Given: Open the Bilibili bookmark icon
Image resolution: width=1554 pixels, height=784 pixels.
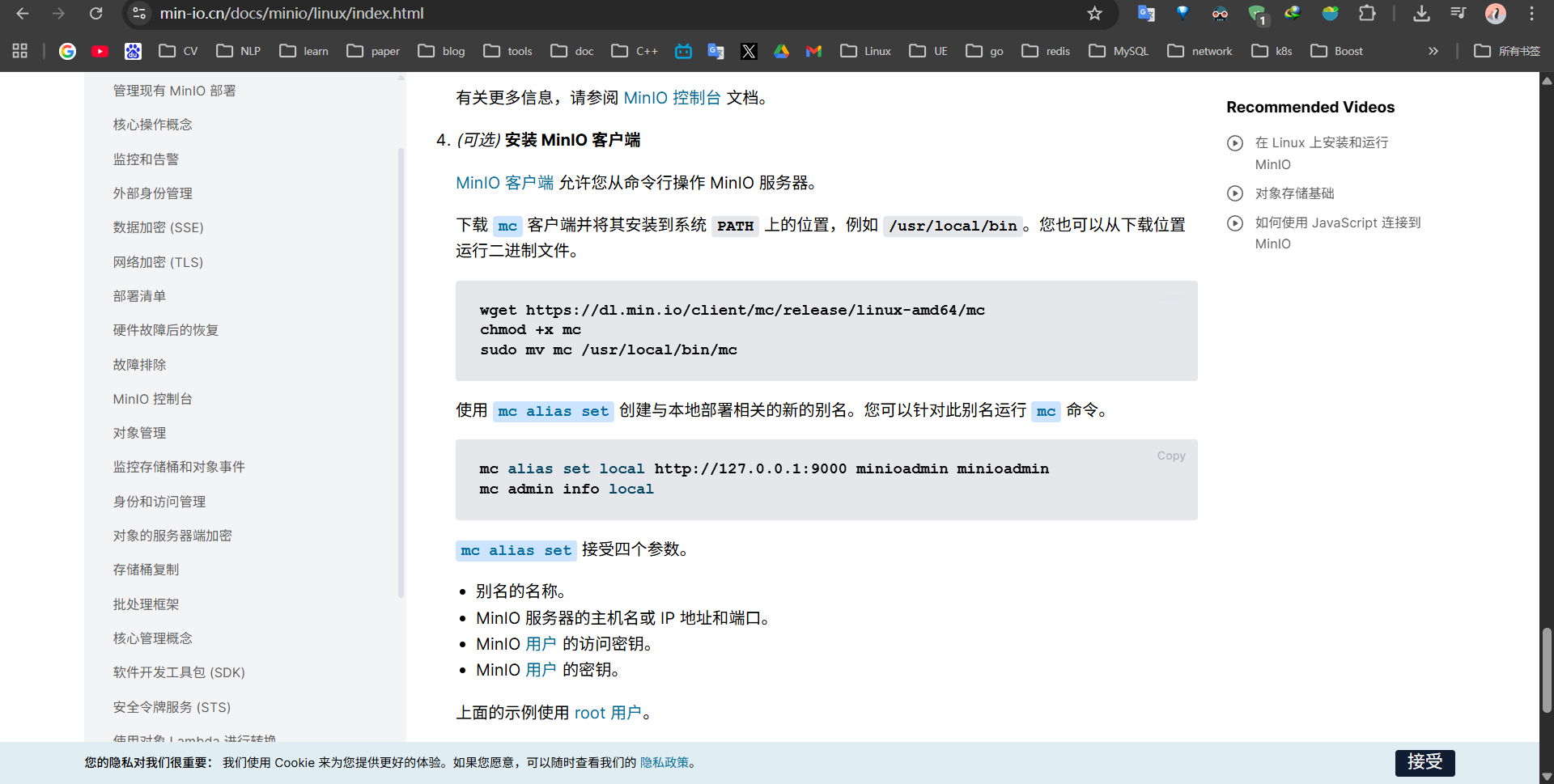Looking at the screenshot, I should (684, 51).
